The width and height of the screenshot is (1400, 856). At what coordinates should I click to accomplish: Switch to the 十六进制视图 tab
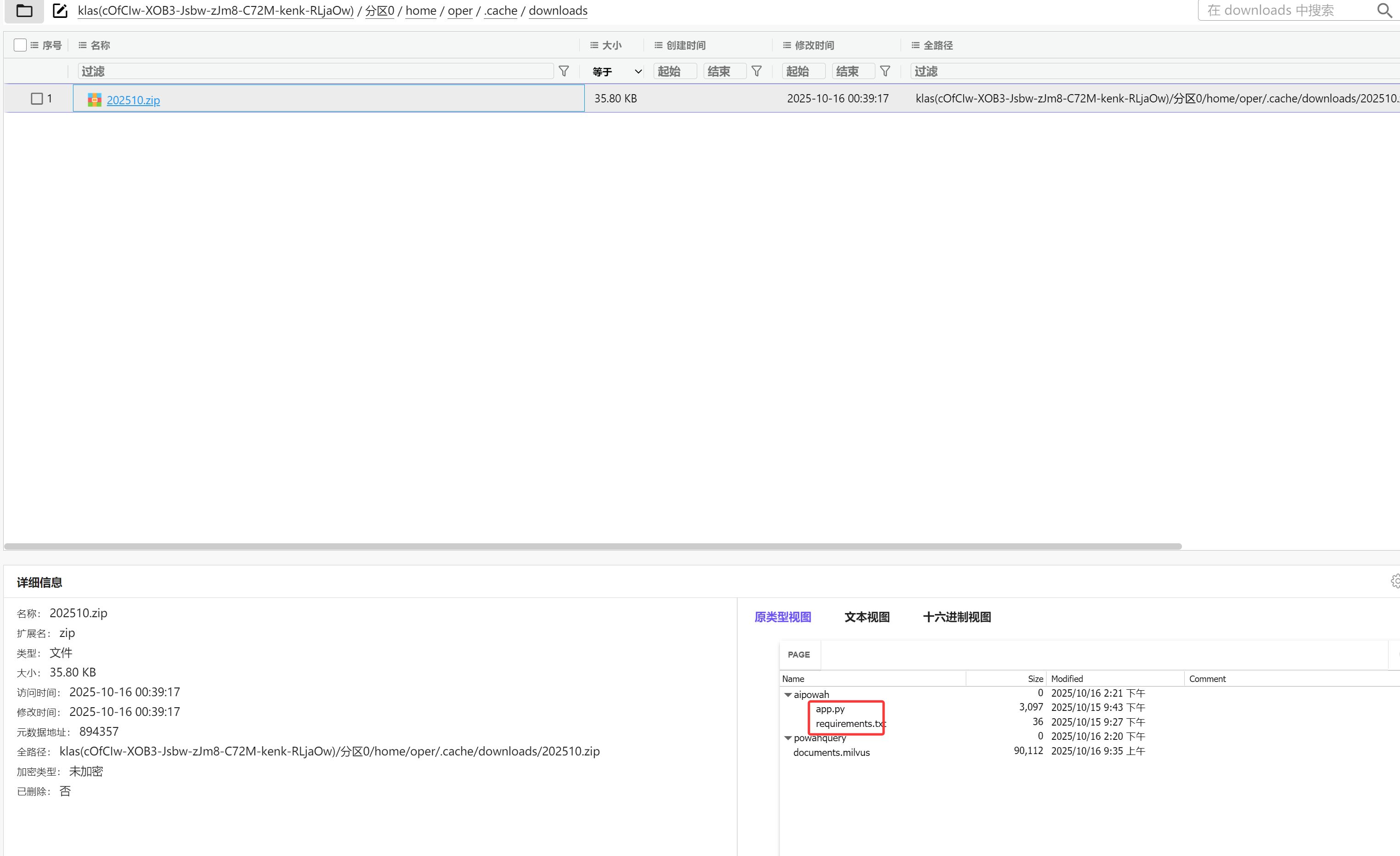tap(957, 617)
